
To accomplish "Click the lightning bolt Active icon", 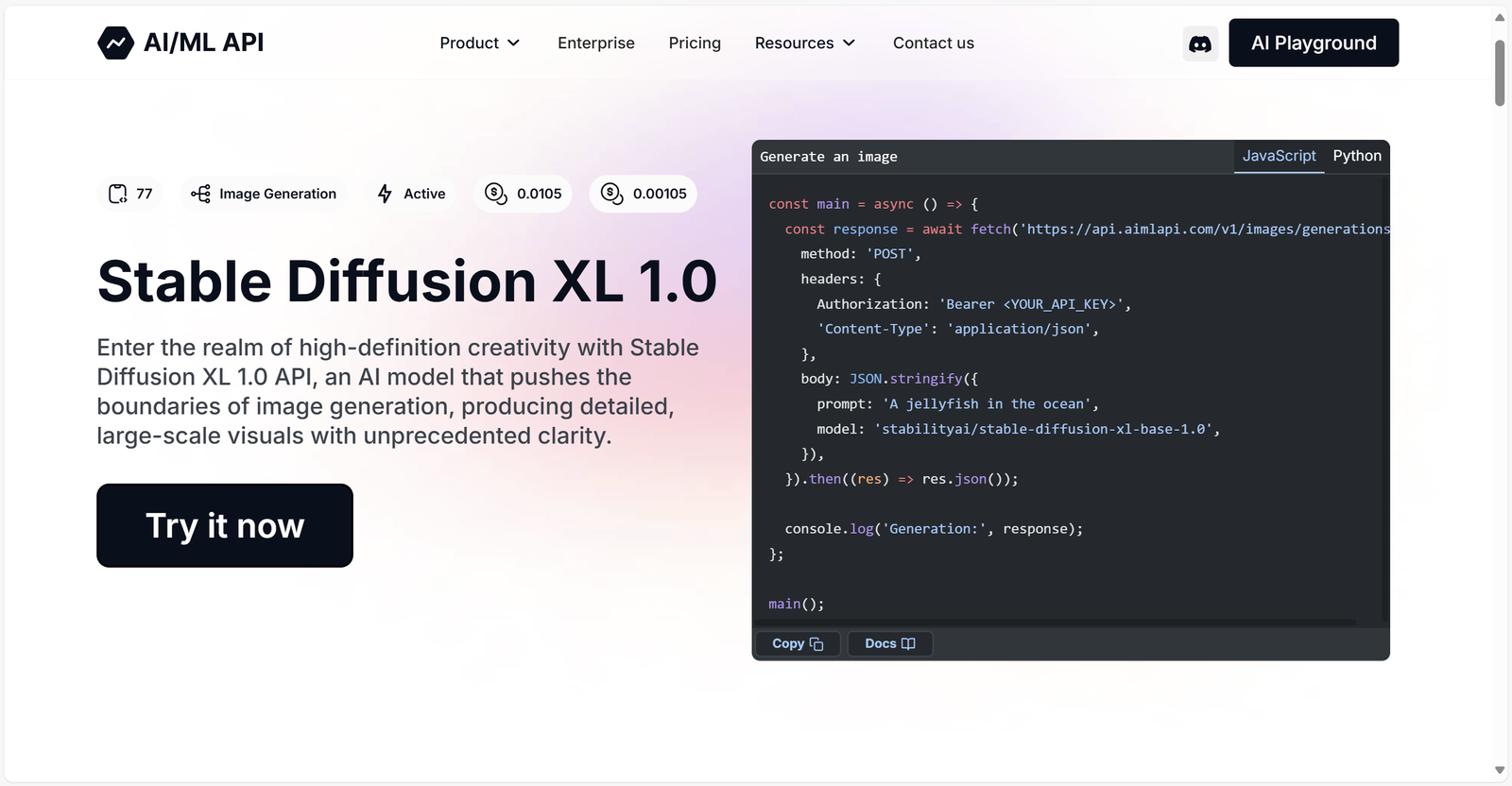I will pyautogui.click(x=385, y=194).
